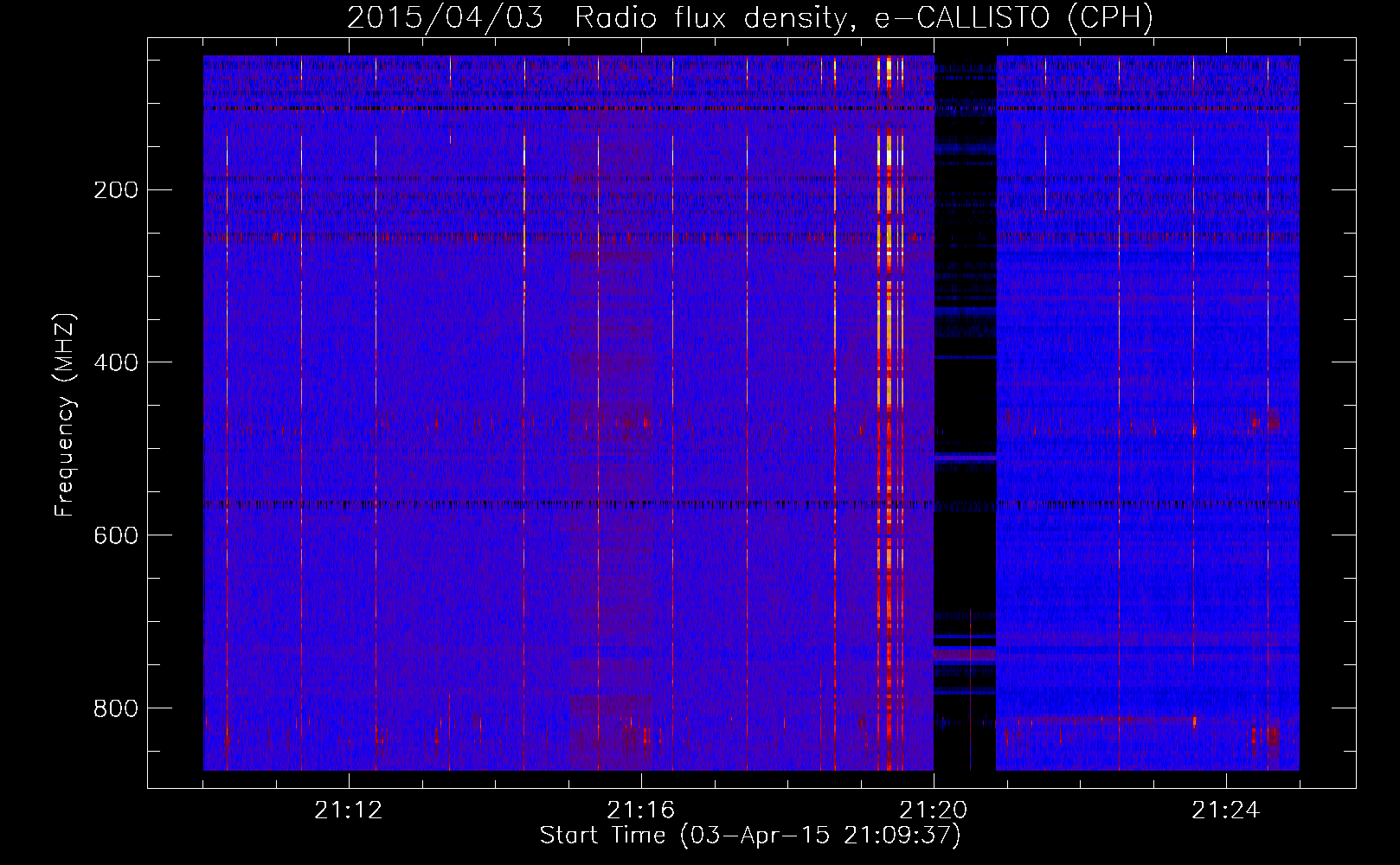This screenshot has height=865, width=1400.
Task: Click the 400 frequency tick label
Action: point(116,362)
